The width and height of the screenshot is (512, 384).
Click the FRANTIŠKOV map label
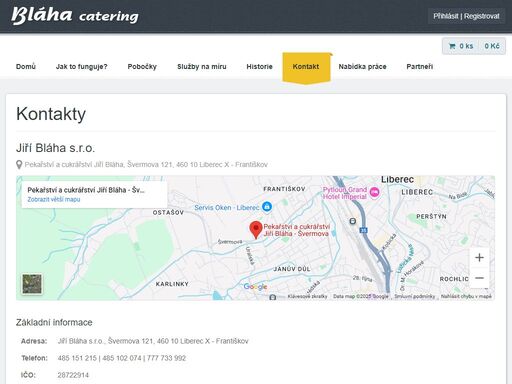tap(284, 189)
